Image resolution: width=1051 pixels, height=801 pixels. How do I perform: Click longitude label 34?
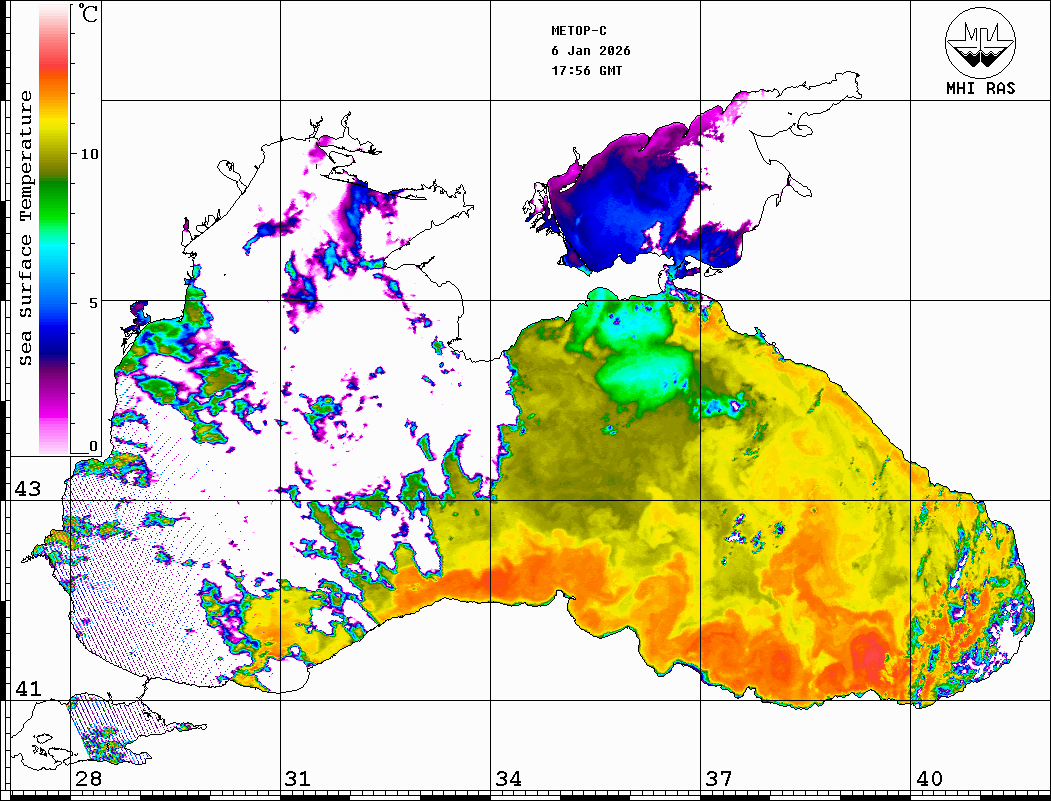[508, 779]
